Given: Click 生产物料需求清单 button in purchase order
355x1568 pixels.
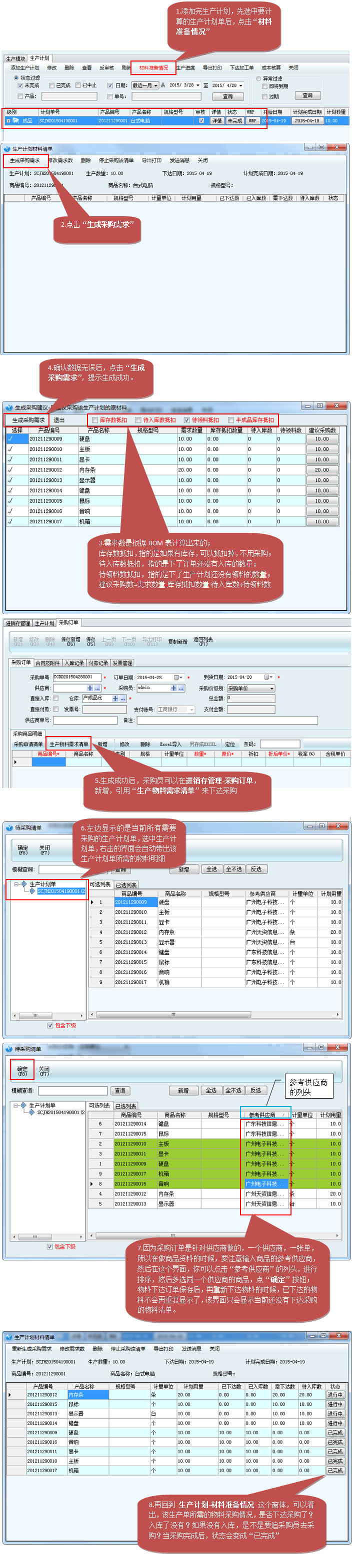Looking at the screenshot, I should [68, 744].
